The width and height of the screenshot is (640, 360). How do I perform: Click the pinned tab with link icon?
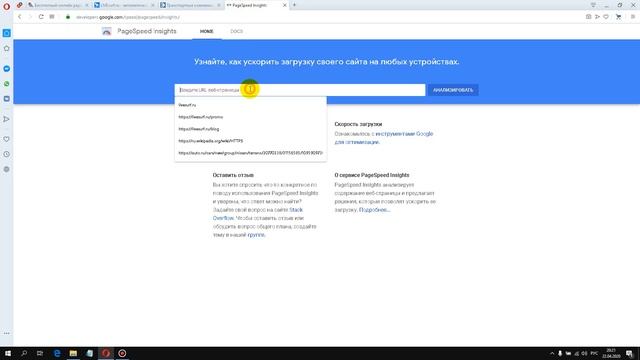[19, 5]
